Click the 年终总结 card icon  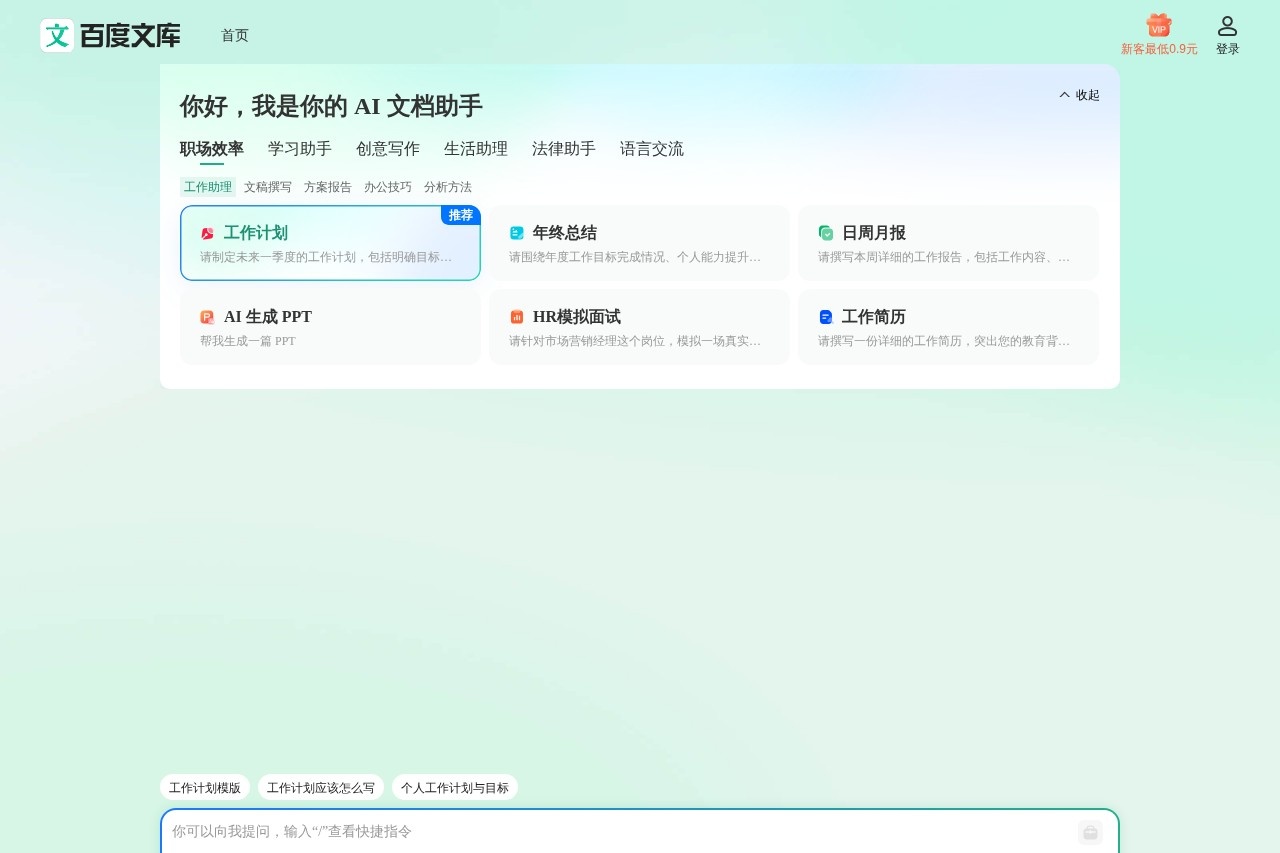point(516,233)
